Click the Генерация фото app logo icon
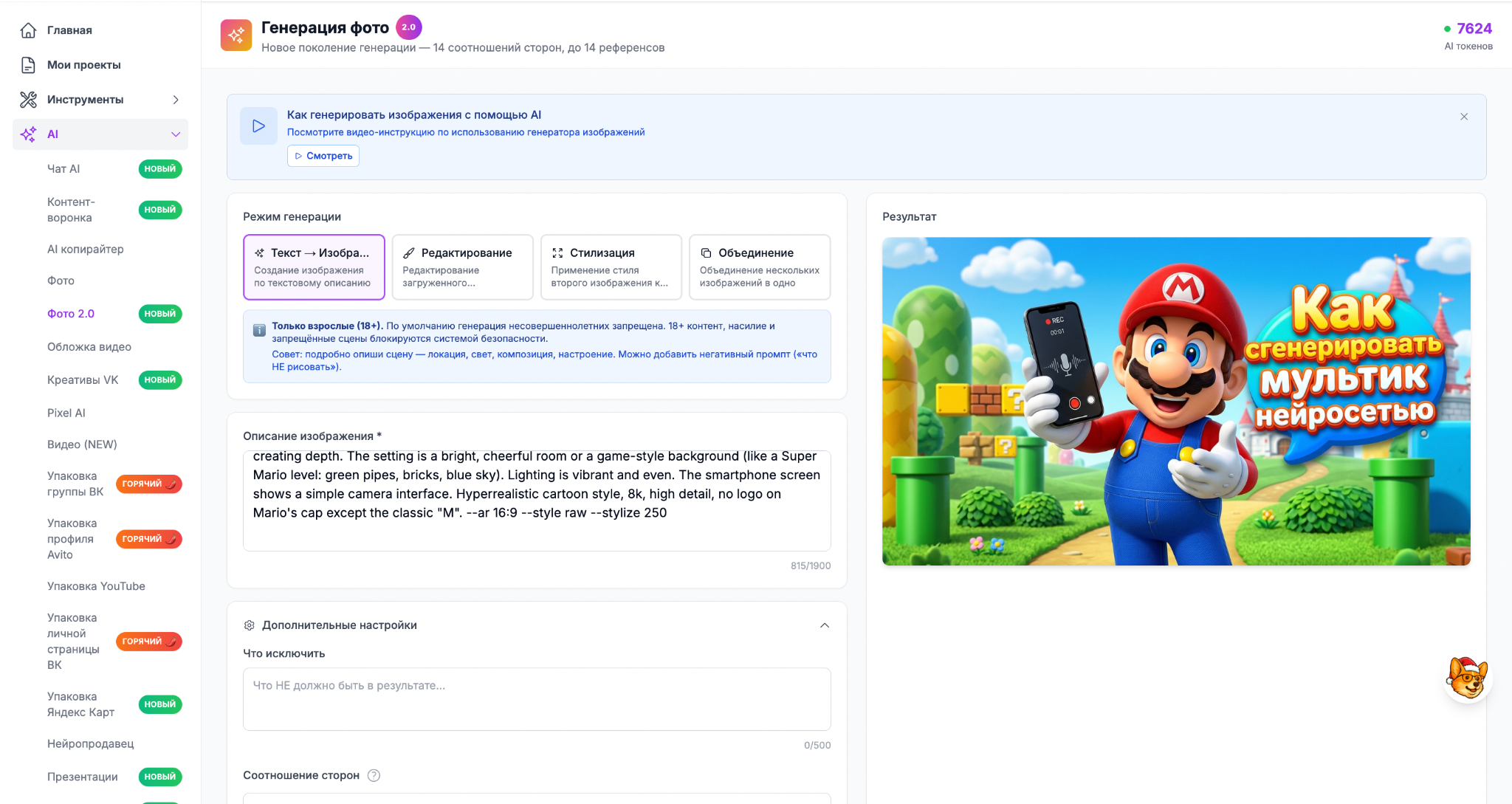Viewport: 1512px width, 804px height. pyautogui.click(x=236, y=35)
